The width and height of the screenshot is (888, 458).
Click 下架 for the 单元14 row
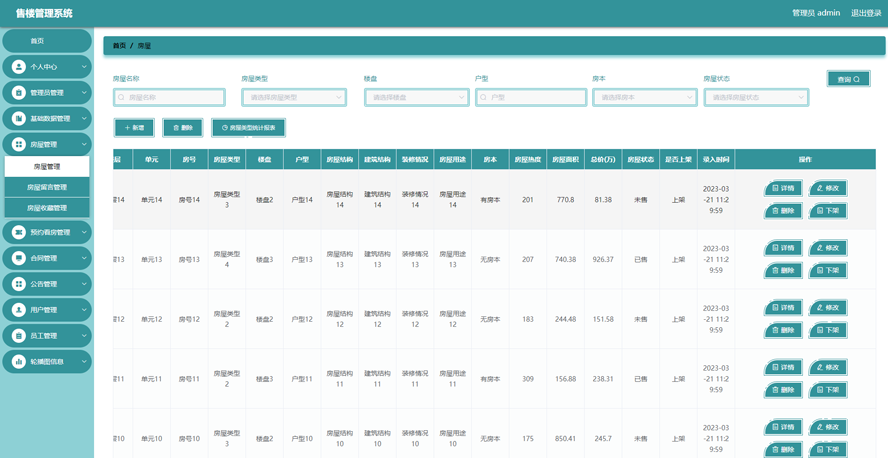coord(828,211)
